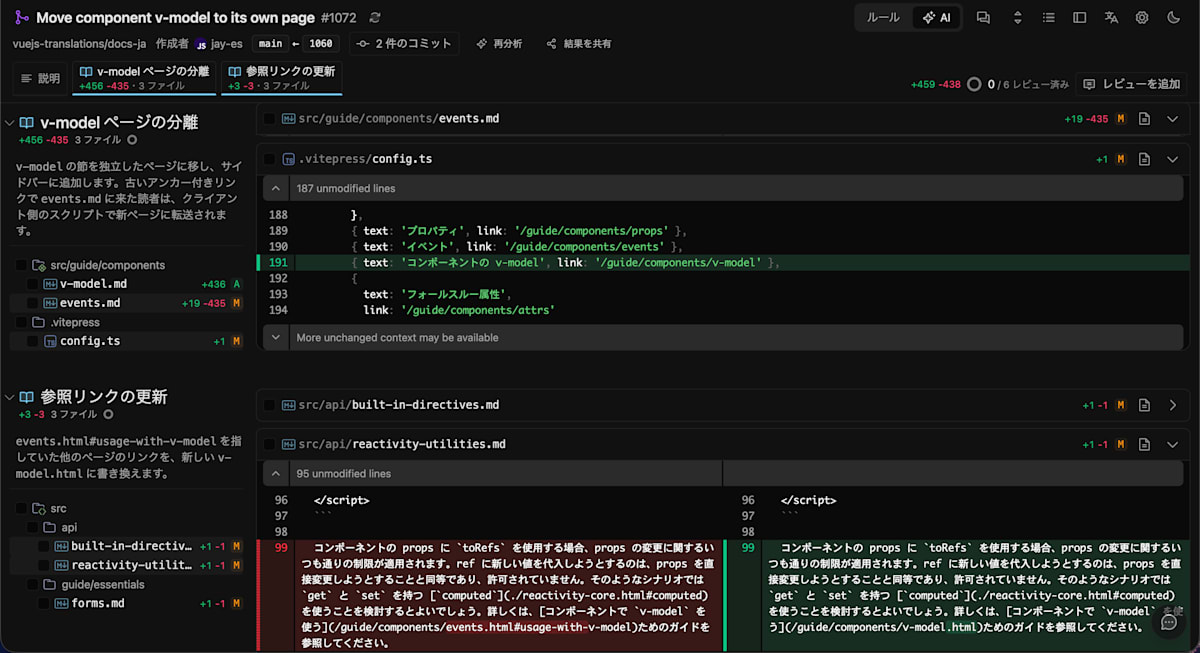Click the 再分析 button
This screenshot has height=653, width=1200.
tap(499, 44)
